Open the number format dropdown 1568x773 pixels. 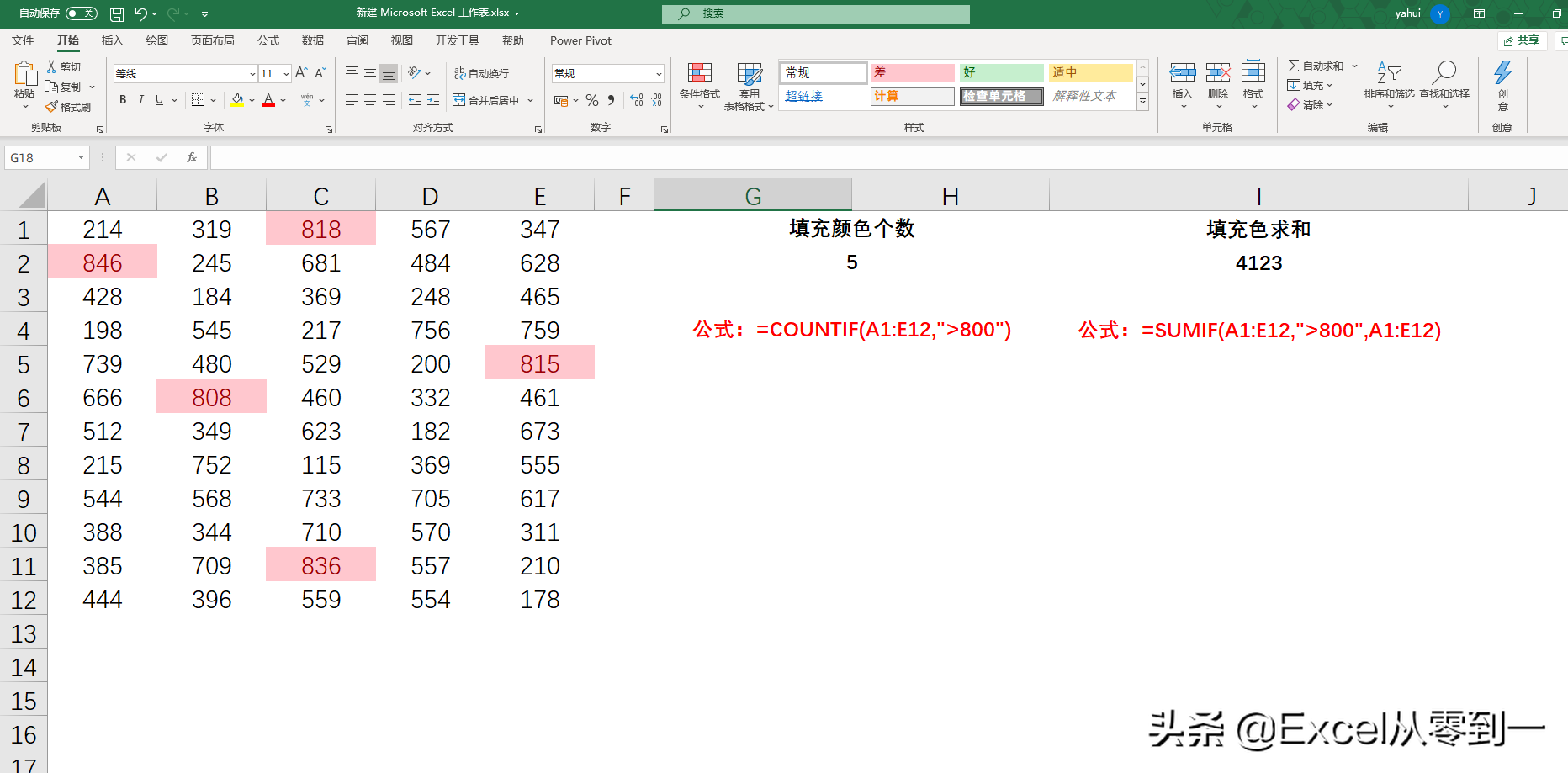[658, 74]
